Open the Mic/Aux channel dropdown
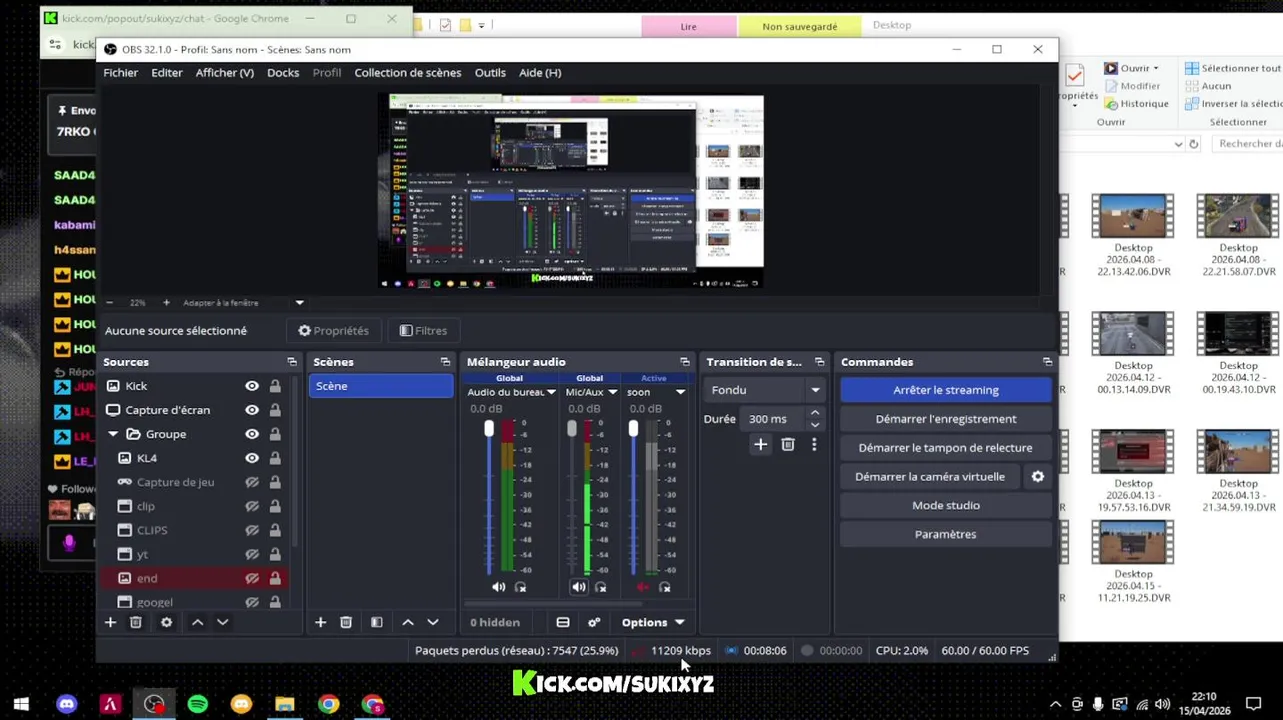 (612, 392)
